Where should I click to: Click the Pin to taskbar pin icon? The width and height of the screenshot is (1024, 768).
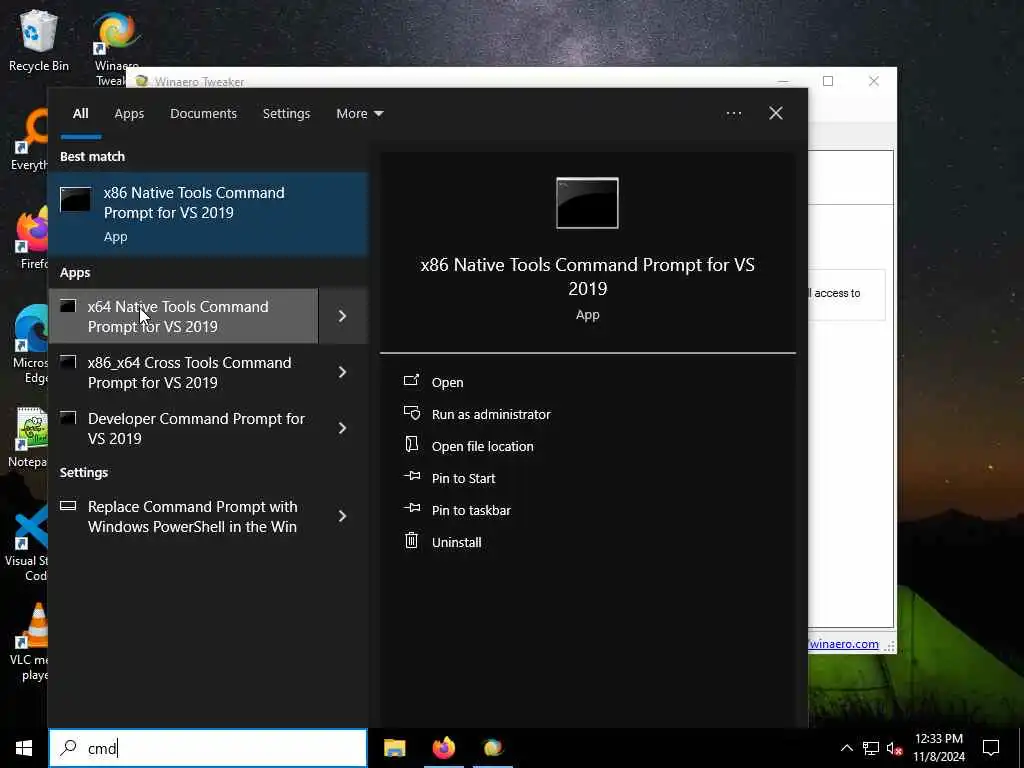(x=411, y=508)
